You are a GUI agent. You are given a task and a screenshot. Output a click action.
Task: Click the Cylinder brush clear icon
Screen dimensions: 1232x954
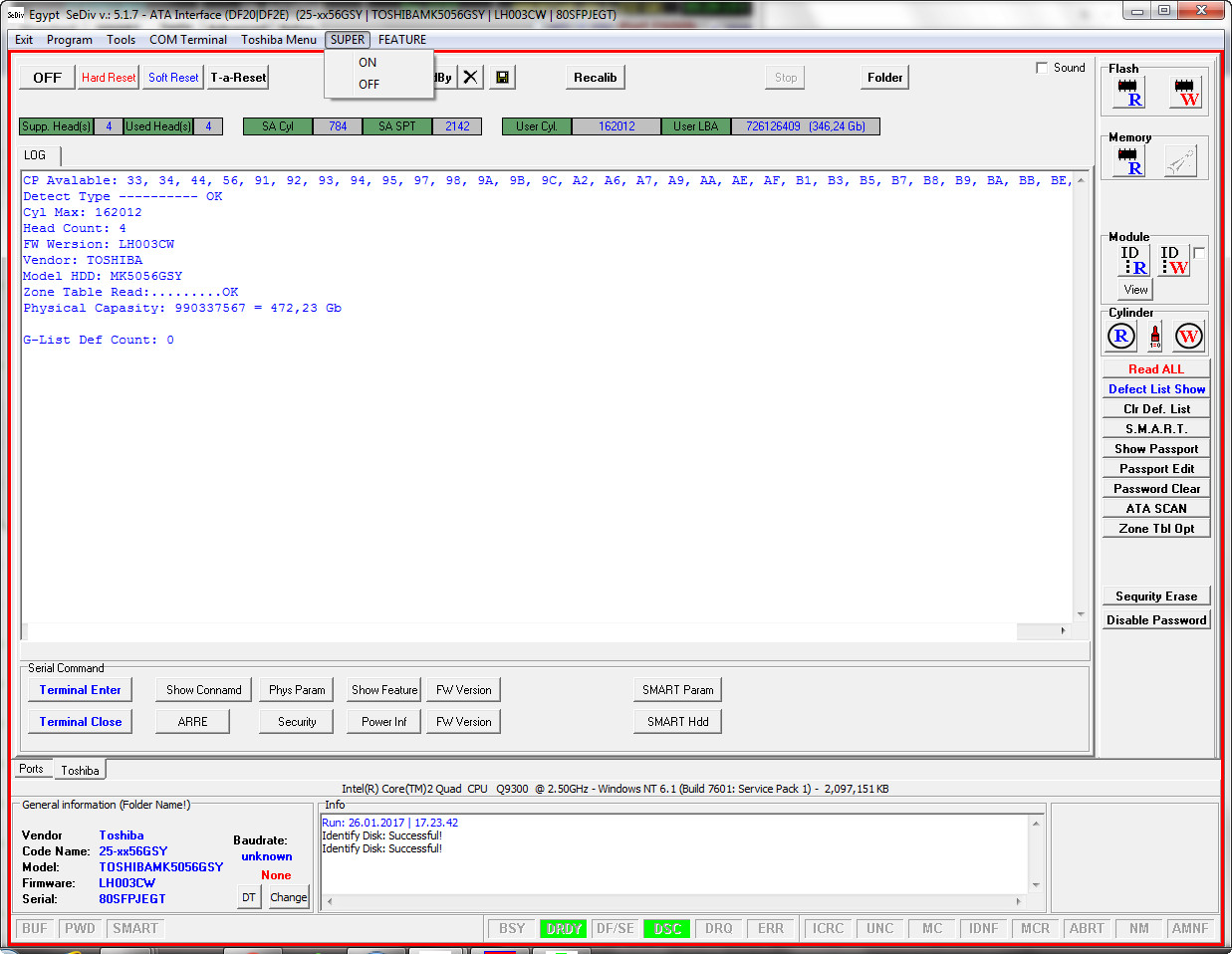(1155, 337)
